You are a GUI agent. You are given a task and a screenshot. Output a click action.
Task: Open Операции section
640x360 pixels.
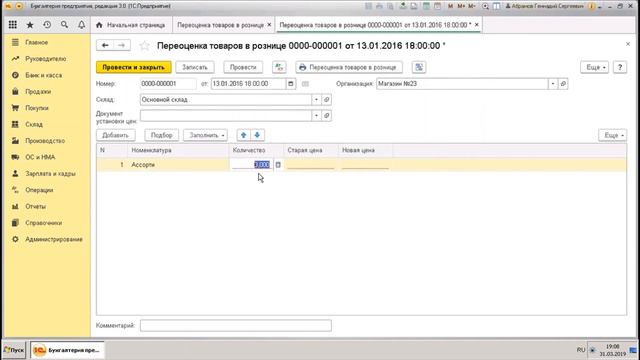39,190
